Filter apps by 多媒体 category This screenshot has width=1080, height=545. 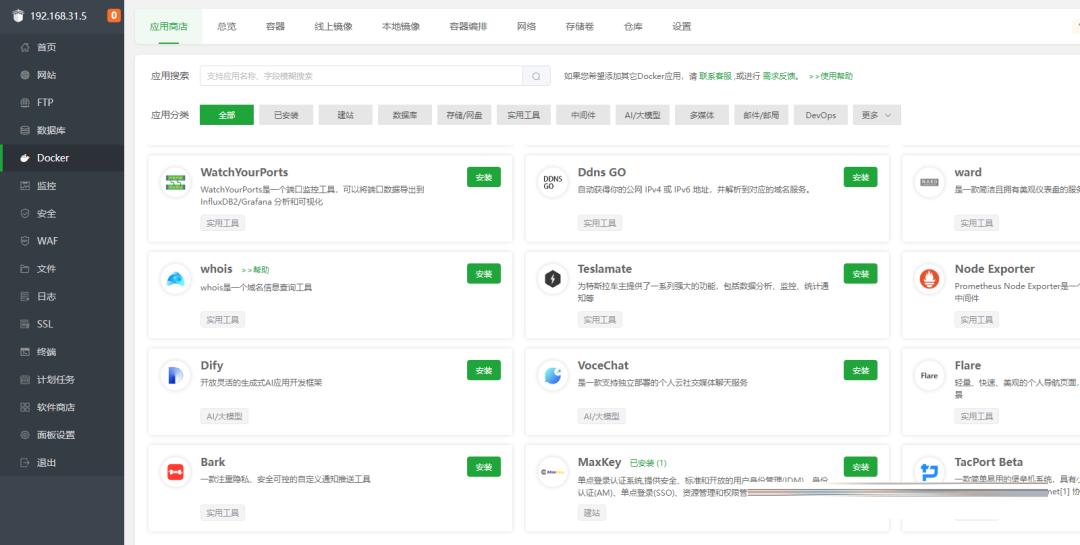(702, 115)
